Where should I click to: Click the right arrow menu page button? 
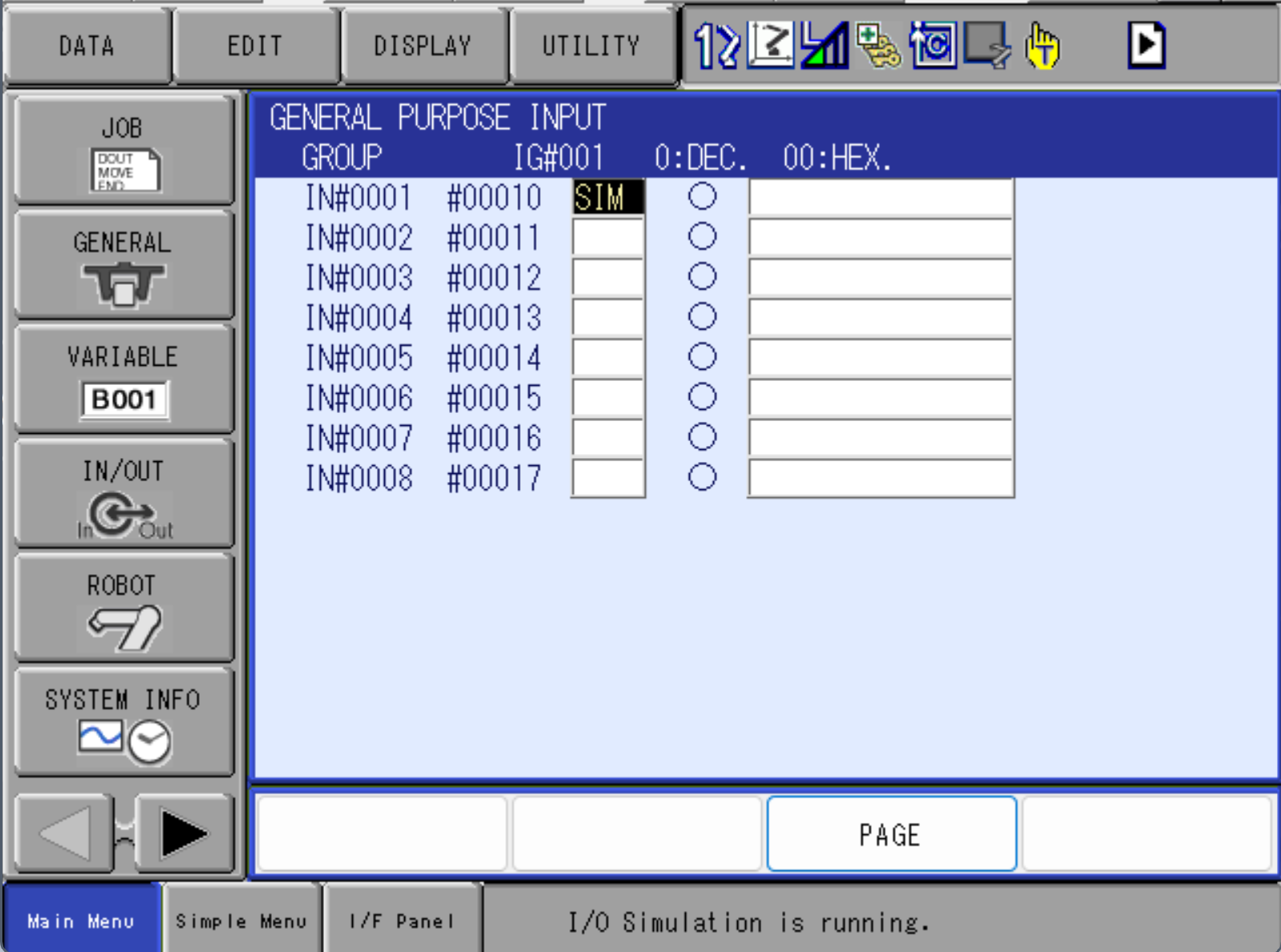(185, 833)
